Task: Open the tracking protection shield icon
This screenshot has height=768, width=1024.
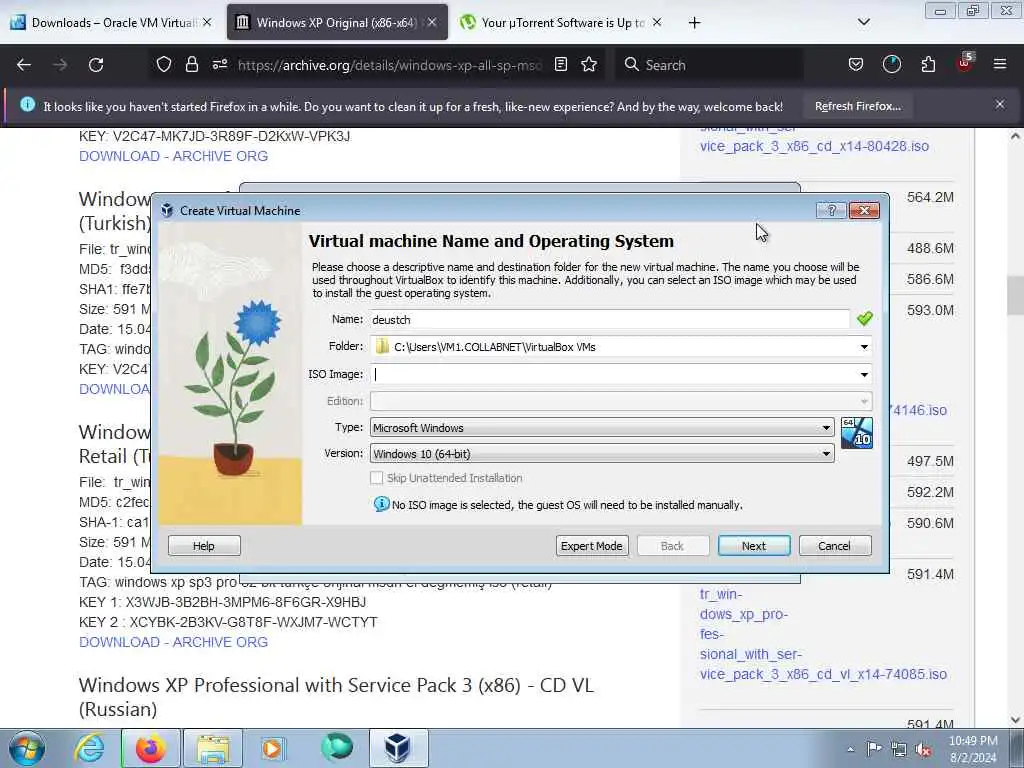Action: click(x=164, y=65)
